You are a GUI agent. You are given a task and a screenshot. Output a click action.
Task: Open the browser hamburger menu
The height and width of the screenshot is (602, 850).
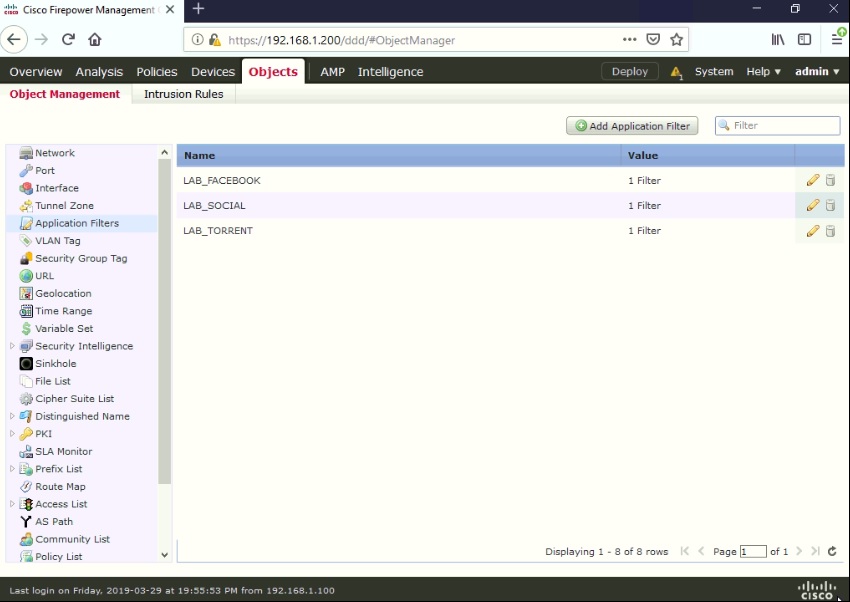(836, 39)
